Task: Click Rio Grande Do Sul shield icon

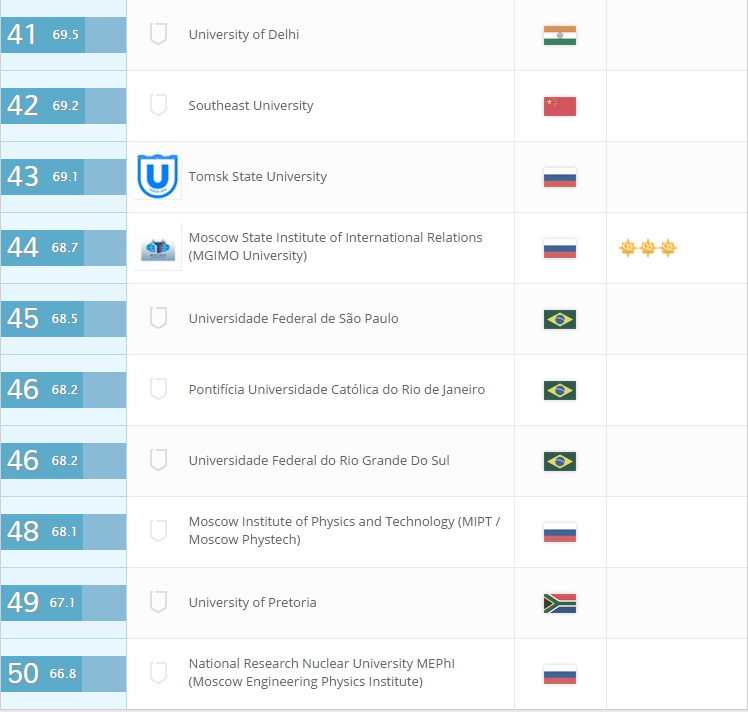Action: [158, 460]
